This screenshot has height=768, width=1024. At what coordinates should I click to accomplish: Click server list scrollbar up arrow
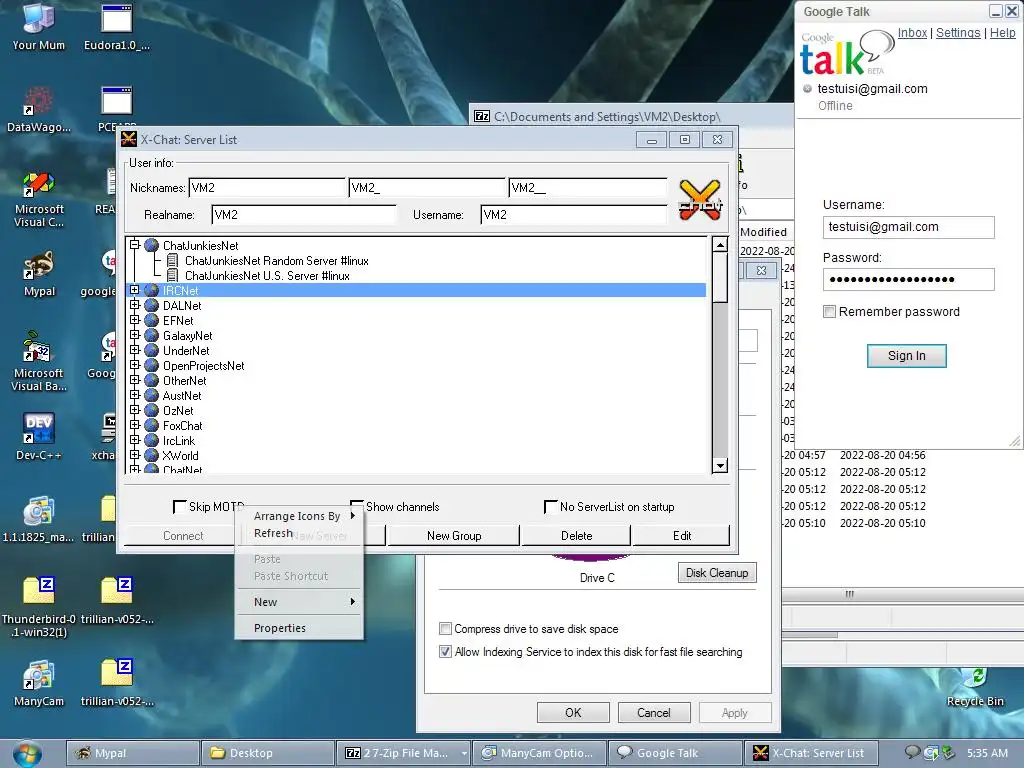[720, 245]
